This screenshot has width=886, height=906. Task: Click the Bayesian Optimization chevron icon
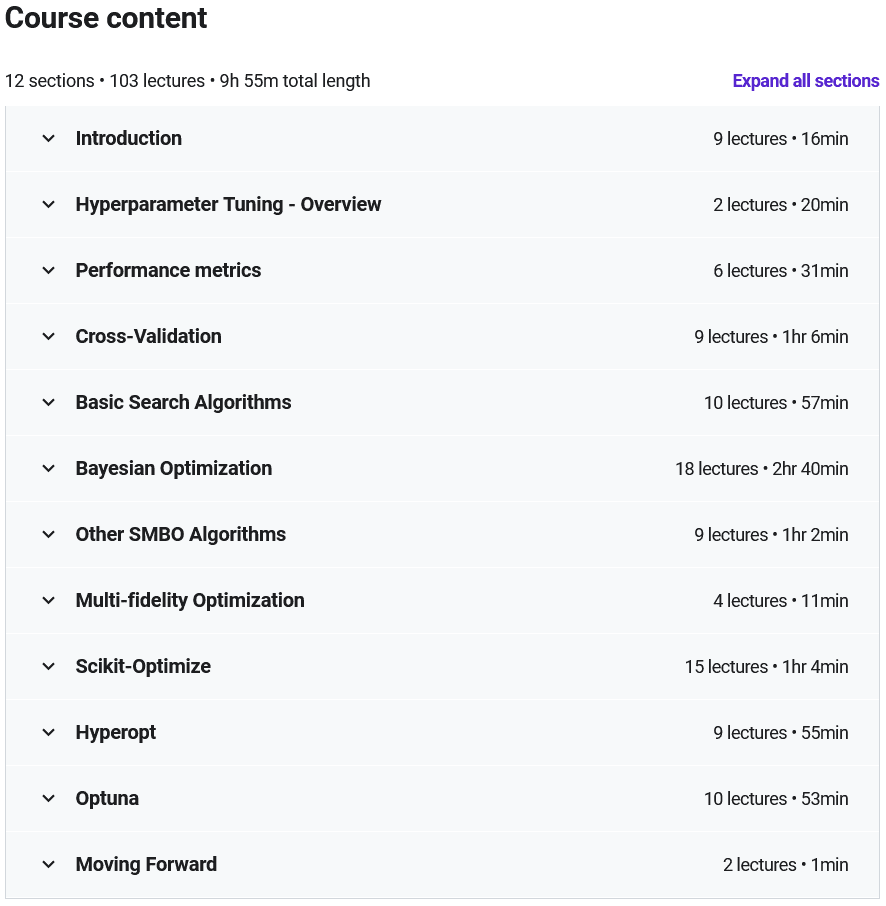coord(49,469)
